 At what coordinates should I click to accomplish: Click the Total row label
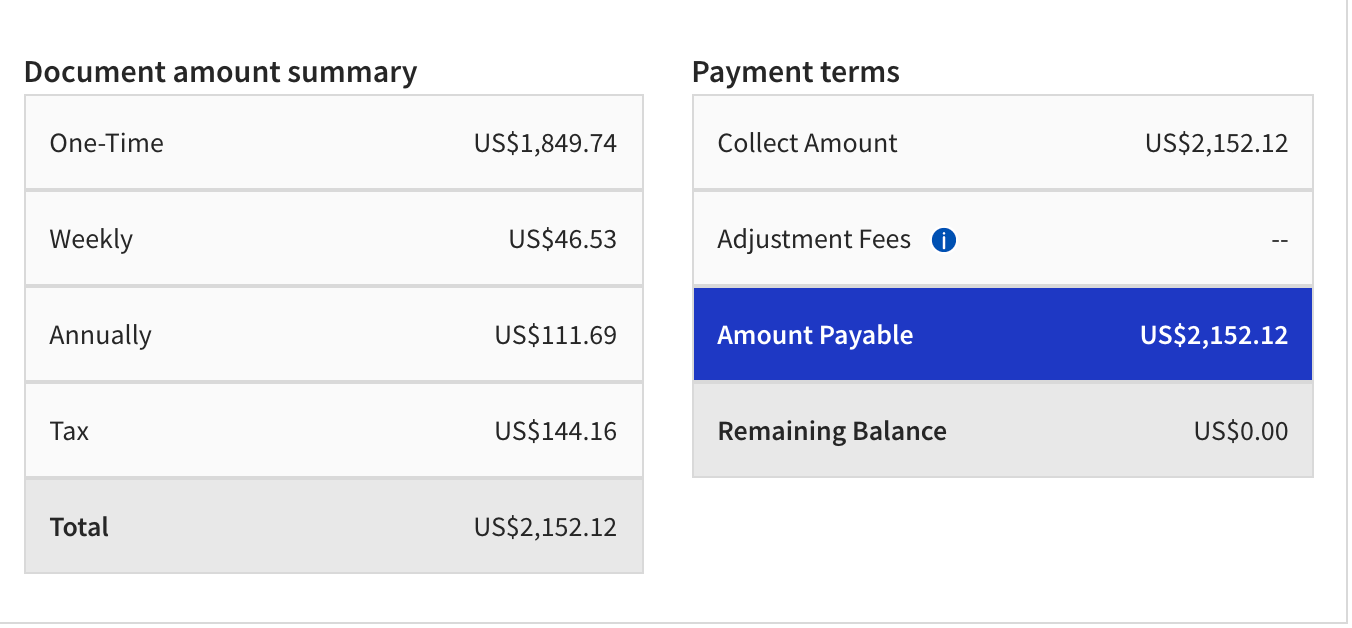pos(79,527)
